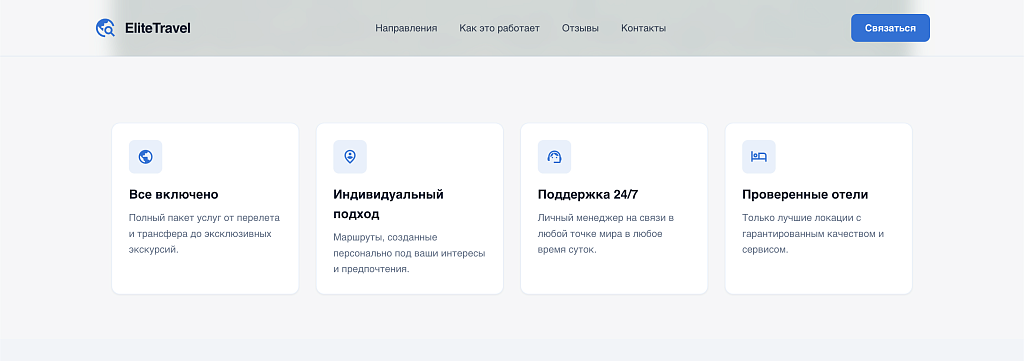1024x361 pixels.
Task: Click the EliteTravel globe logo icon
Action: 105,28
